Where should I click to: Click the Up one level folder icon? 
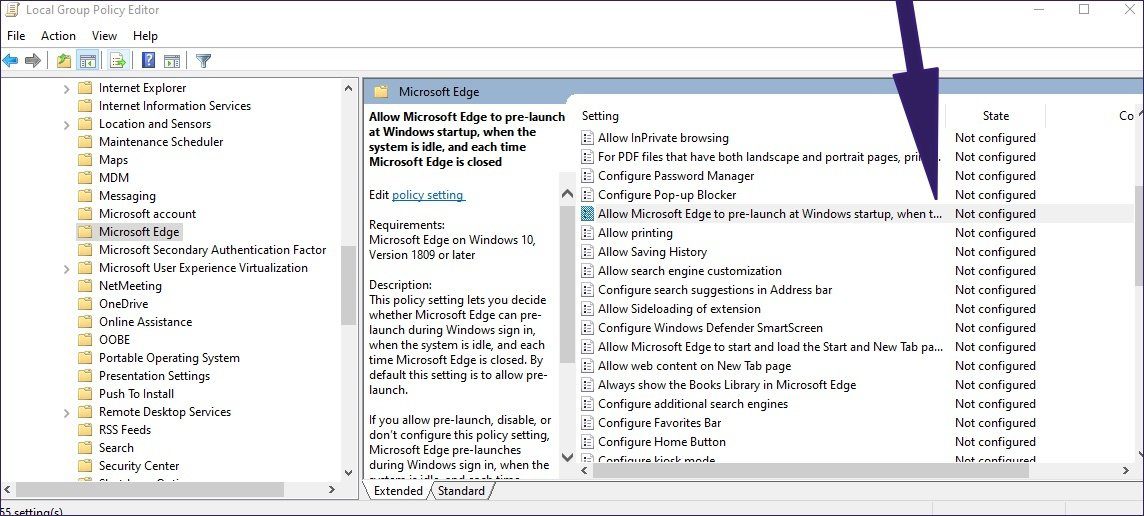click(x=64, y=61)
